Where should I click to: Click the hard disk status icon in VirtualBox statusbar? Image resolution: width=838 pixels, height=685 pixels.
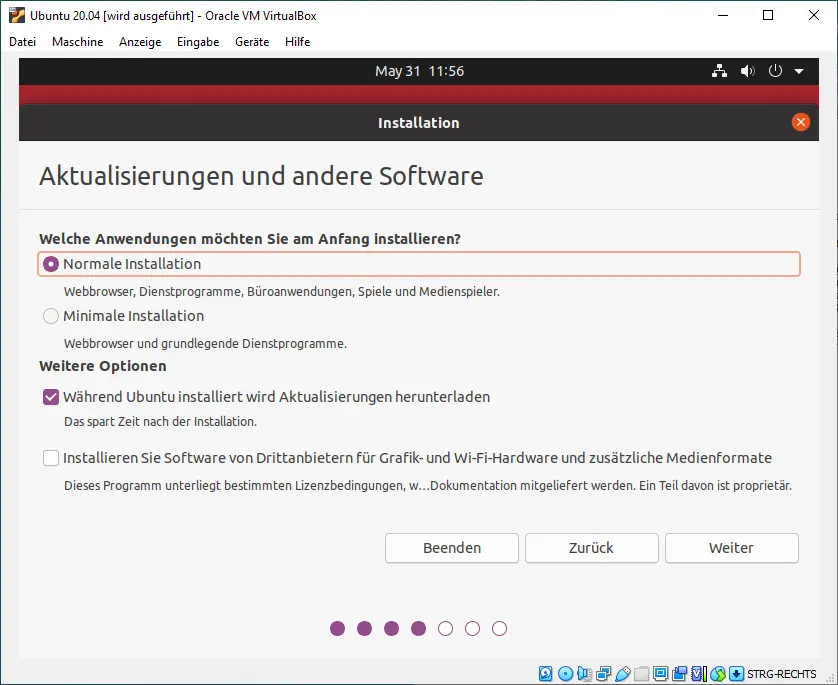(544, 673)
